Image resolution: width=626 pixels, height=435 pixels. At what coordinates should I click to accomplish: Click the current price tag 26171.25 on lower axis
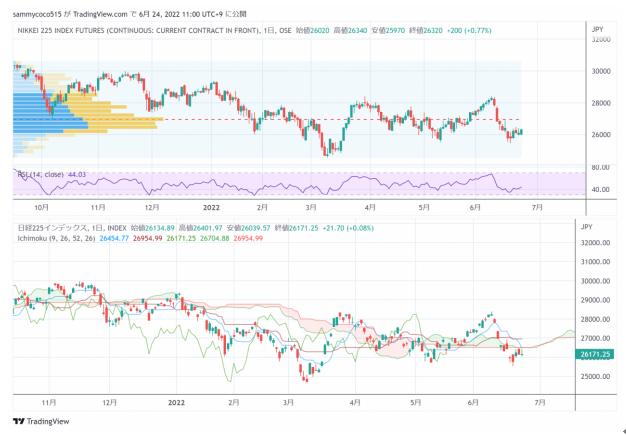(594, 354)
